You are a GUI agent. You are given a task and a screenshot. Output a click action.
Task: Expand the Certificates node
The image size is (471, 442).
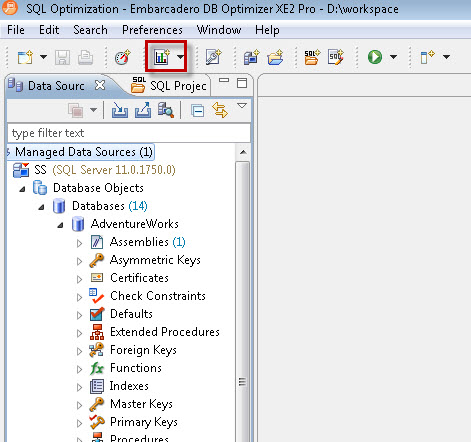tap(79, 279)
